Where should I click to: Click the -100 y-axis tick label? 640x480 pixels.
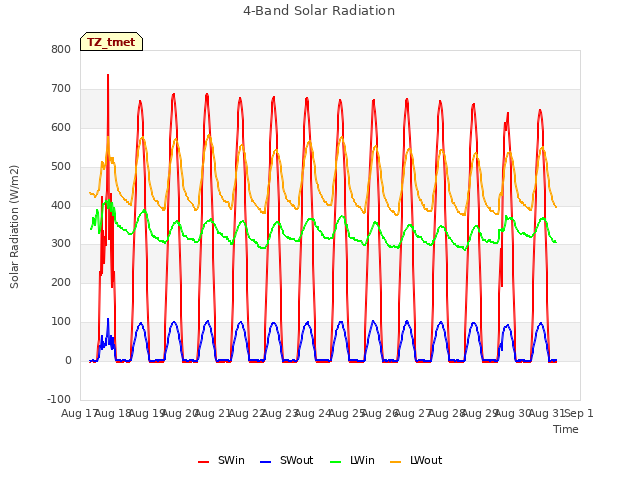click(x=59, y=399)
